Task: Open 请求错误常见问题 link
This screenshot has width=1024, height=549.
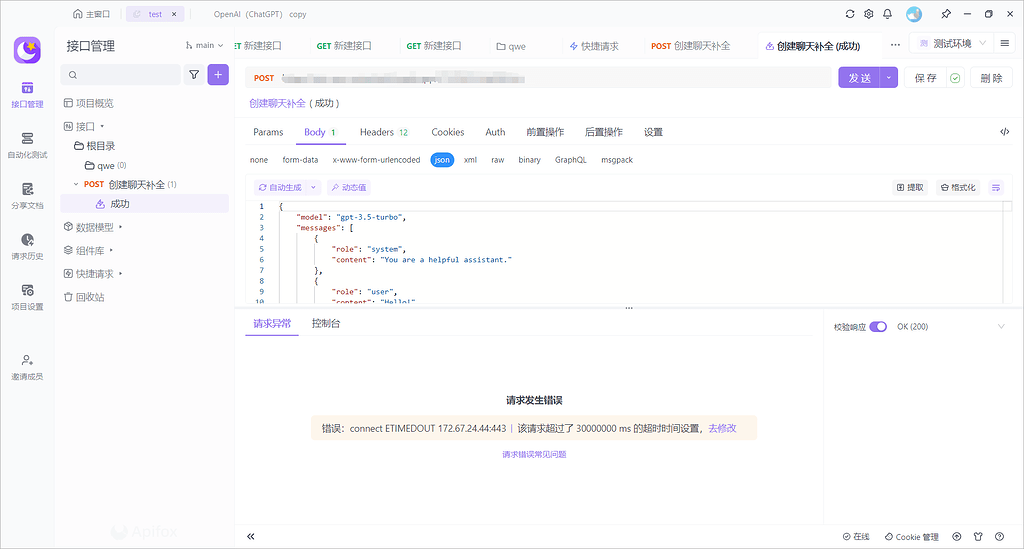Action: (534, 454)
